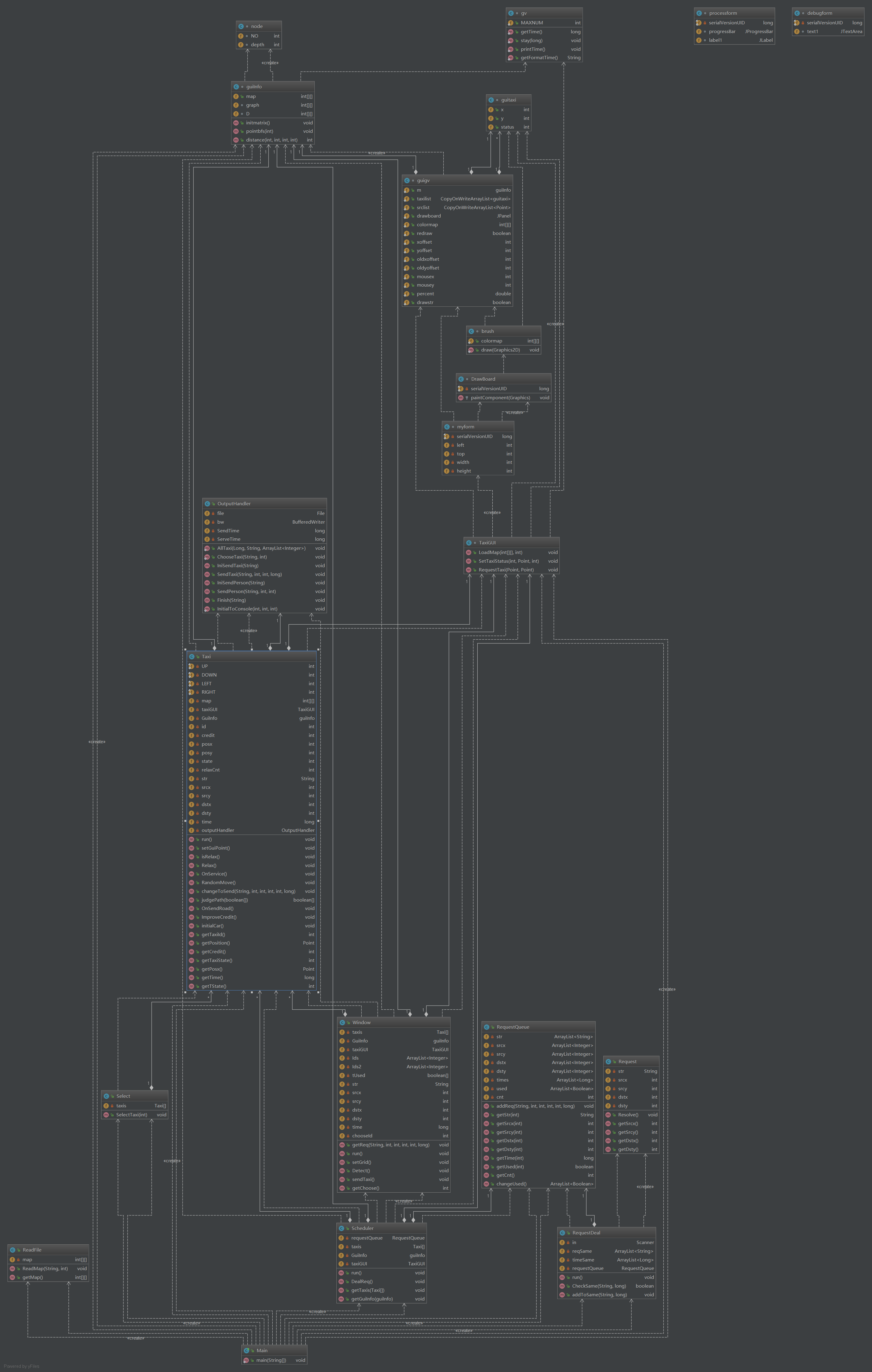Screen dimensions: 872x1372
Task: Select the ImproveCredit() method in Taxi
Action: coord(251,917)
